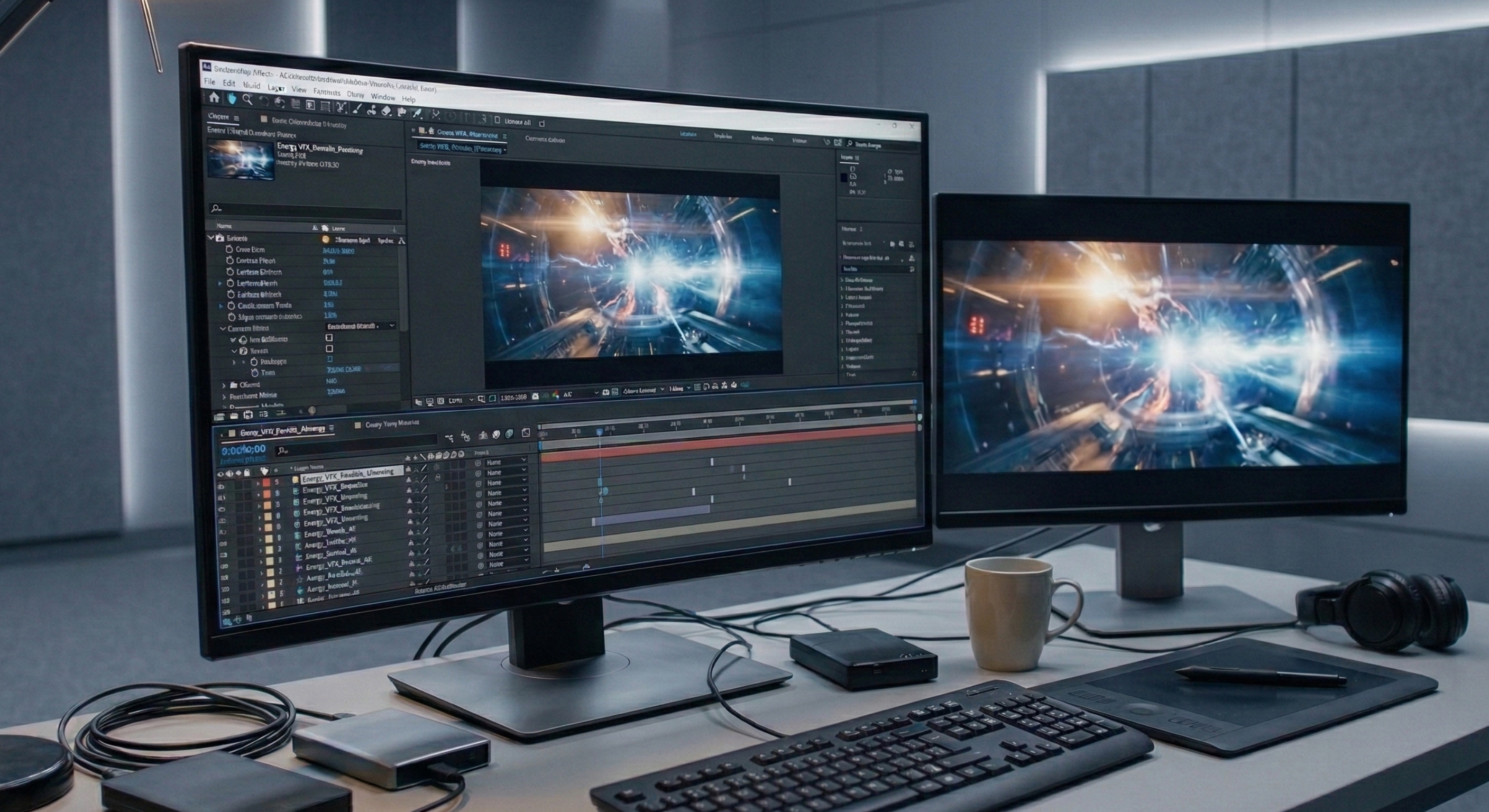Toggle checkbox beside second Camera Effect sub-item
This screenshot has height=812, width=1489.
329,349
